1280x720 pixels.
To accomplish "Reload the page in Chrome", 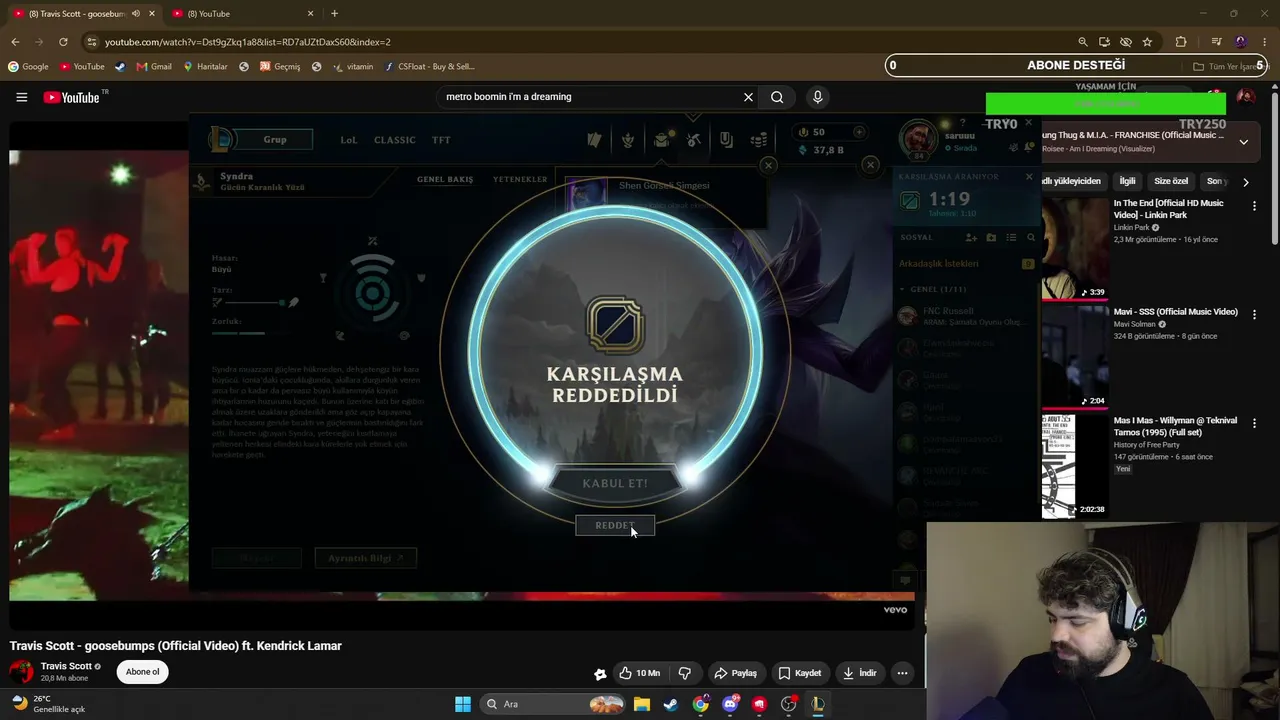I will [63, 42].
